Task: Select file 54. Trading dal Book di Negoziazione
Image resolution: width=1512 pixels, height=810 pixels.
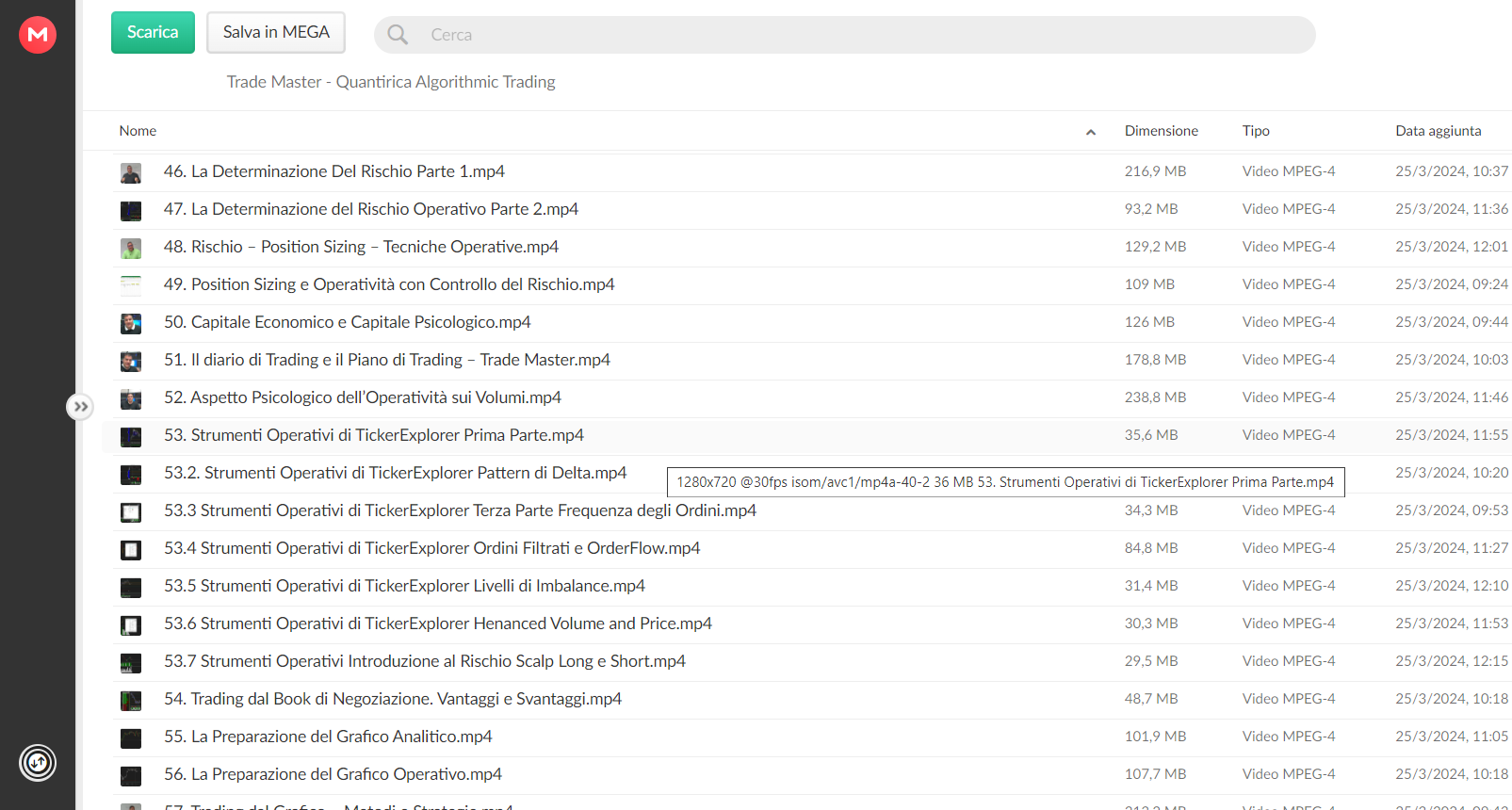Action: [x=393, y=699]
